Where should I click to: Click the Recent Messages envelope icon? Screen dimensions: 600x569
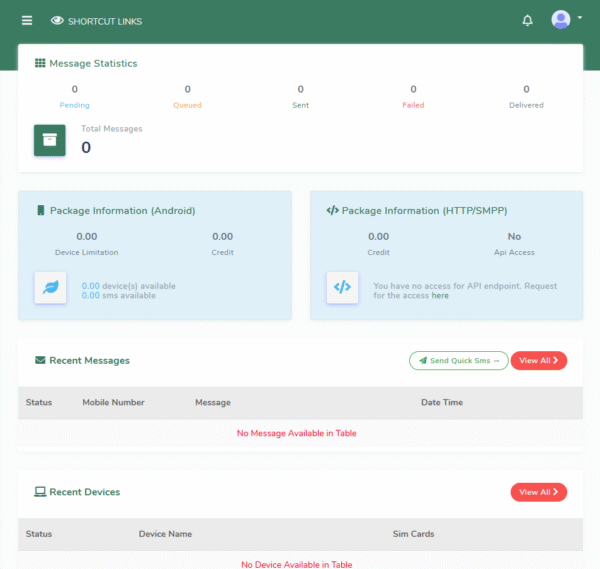tap(40, 360)
